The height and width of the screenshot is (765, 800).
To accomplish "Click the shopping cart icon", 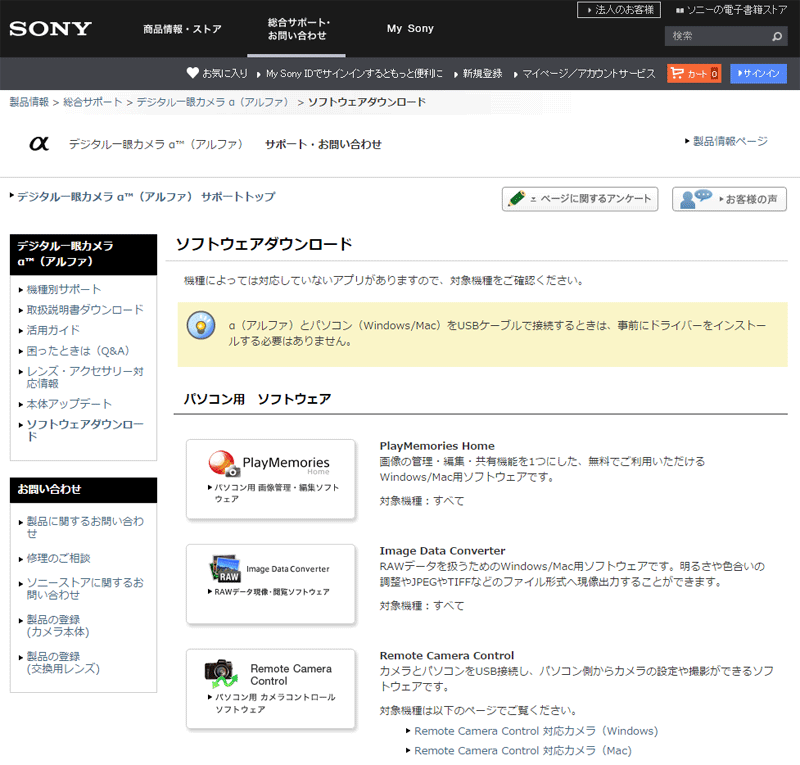I will click(677, 73).
